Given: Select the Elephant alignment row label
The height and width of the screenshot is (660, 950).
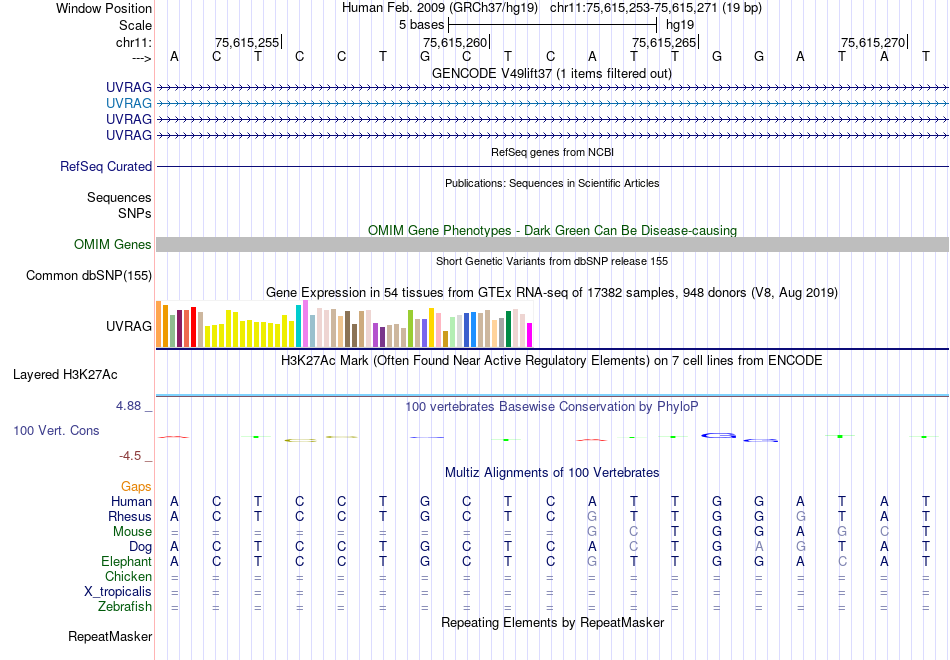Looking at the screenshot, I should click(127, 561).
